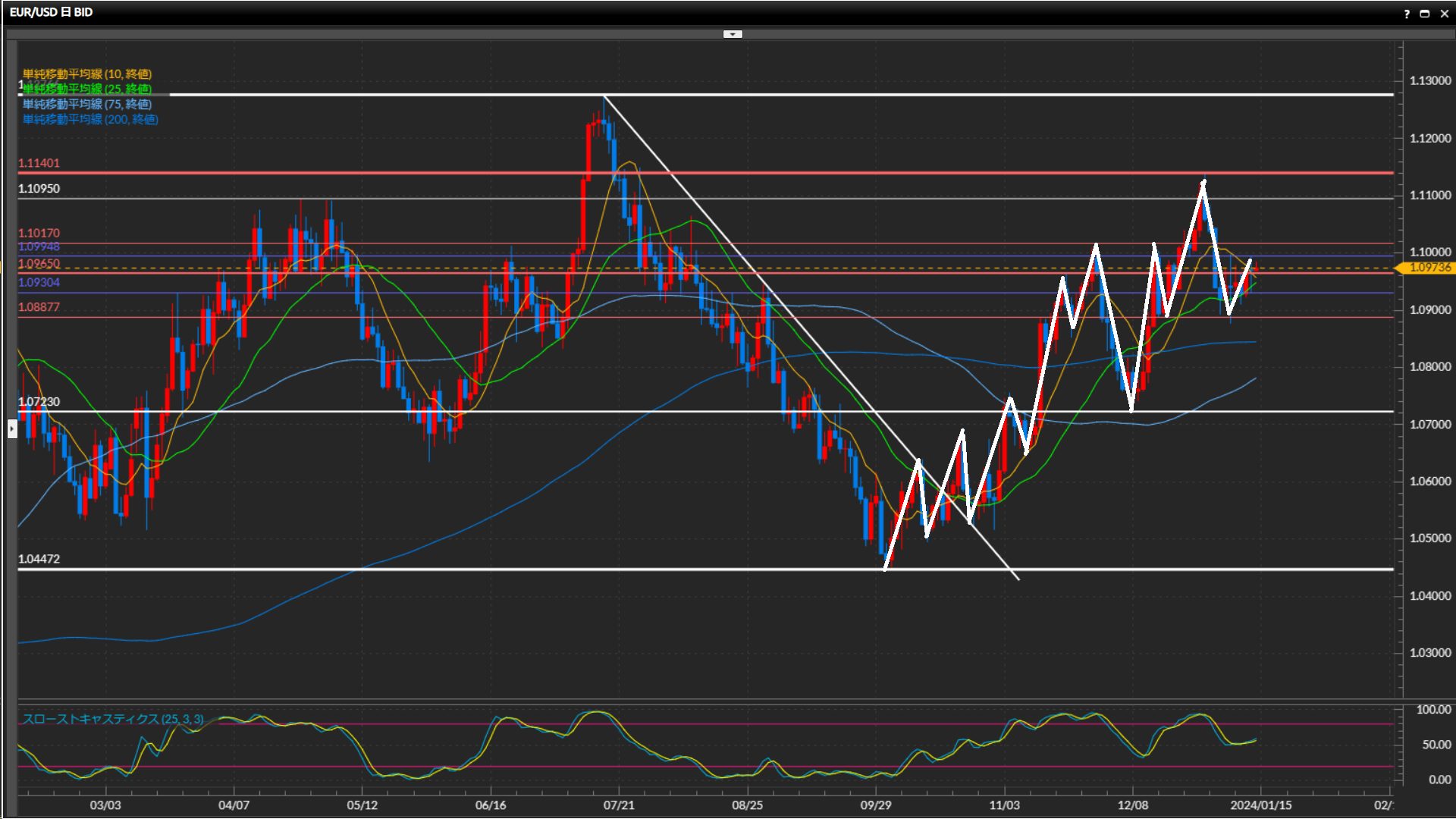1456x819 pixels.
Task: Click the 2024/01/15 date axis label
Action: click(1260, 805)
